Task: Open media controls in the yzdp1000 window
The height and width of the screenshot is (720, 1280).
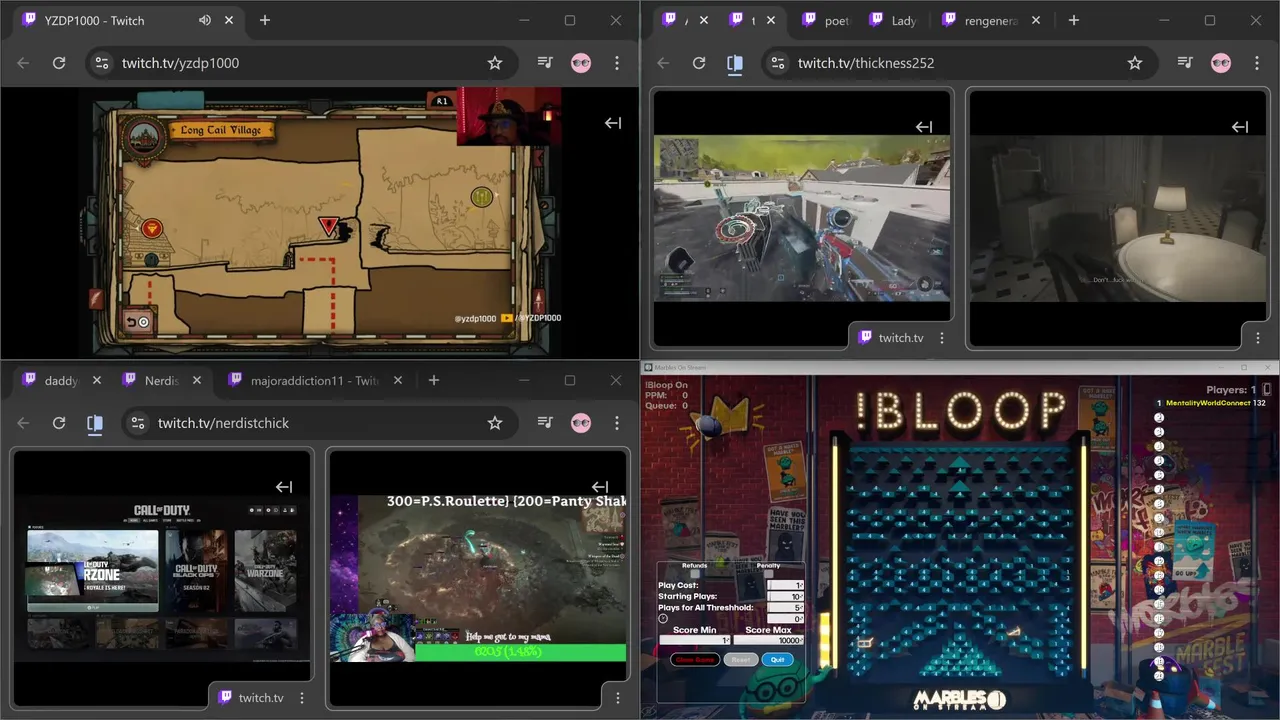Action: coord(545,63)
